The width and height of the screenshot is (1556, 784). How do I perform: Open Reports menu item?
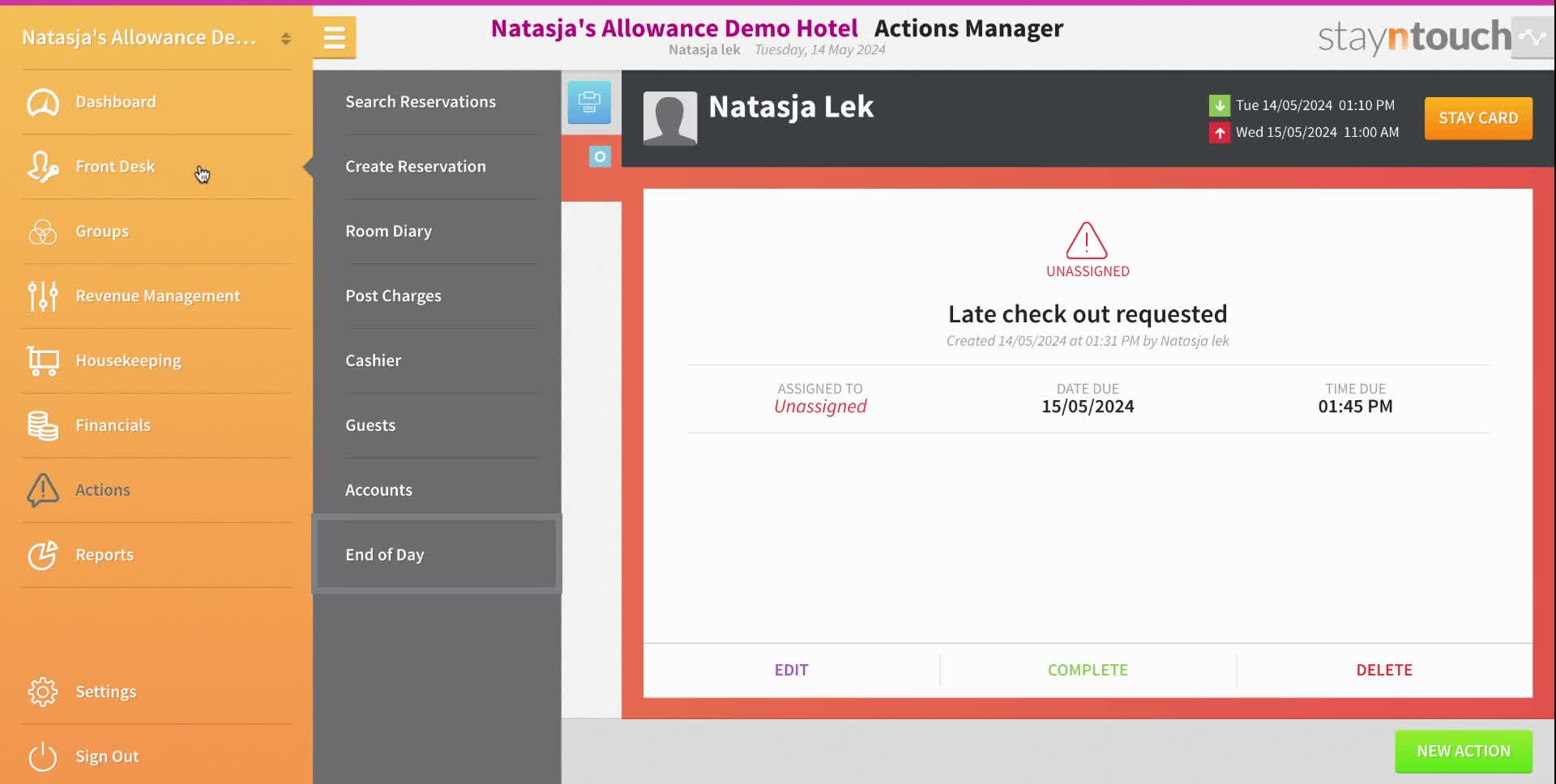coord(156,555)
